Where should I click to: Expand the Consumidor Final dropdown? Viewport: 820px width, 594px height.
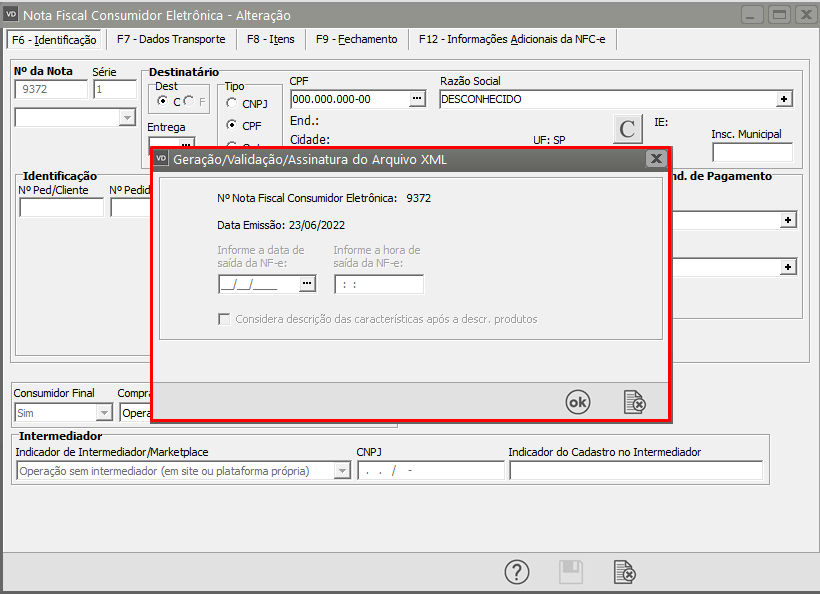[x=104, y=412]
